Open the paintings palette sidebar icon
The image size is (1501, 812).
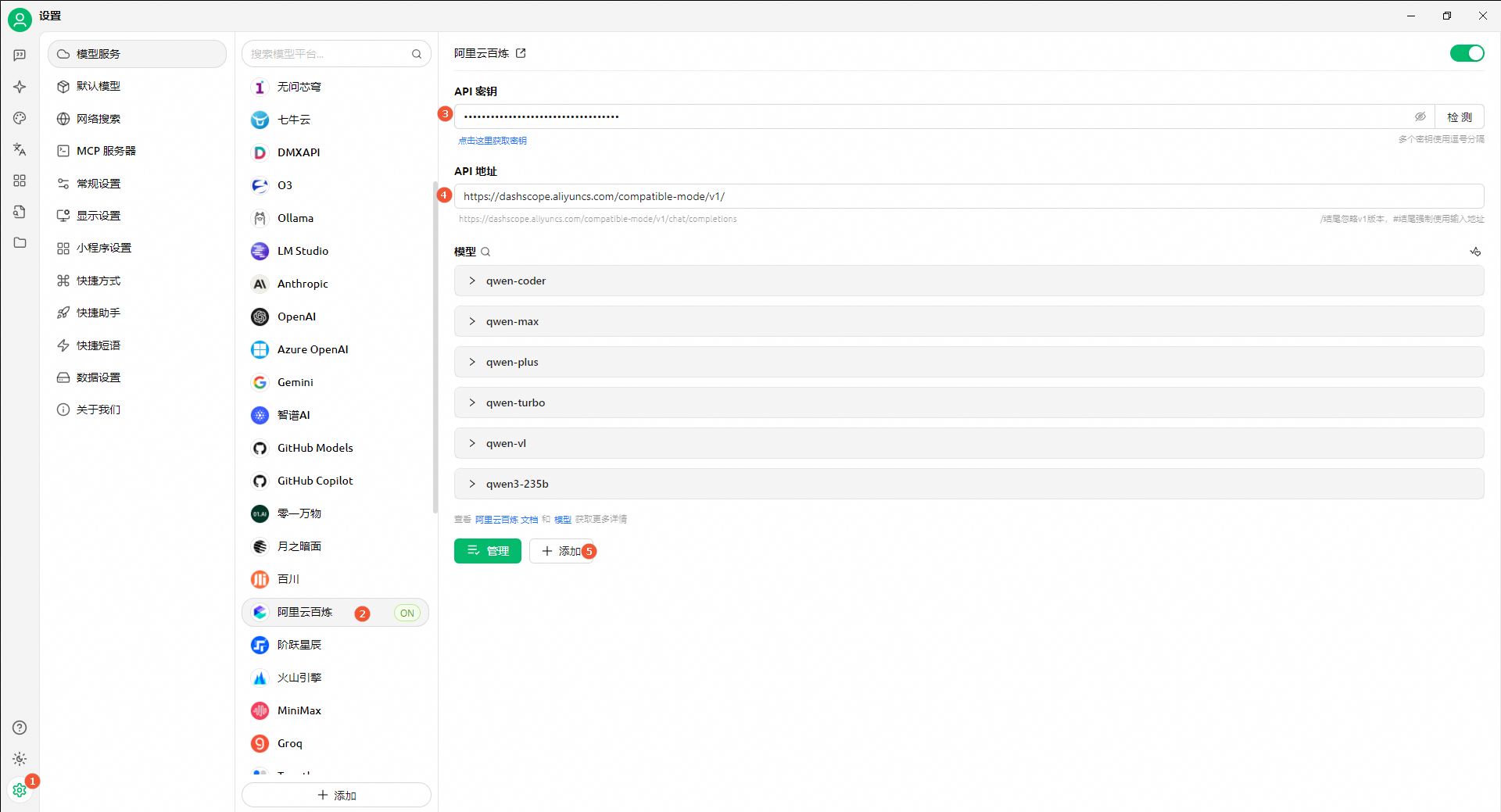point(20,118)
